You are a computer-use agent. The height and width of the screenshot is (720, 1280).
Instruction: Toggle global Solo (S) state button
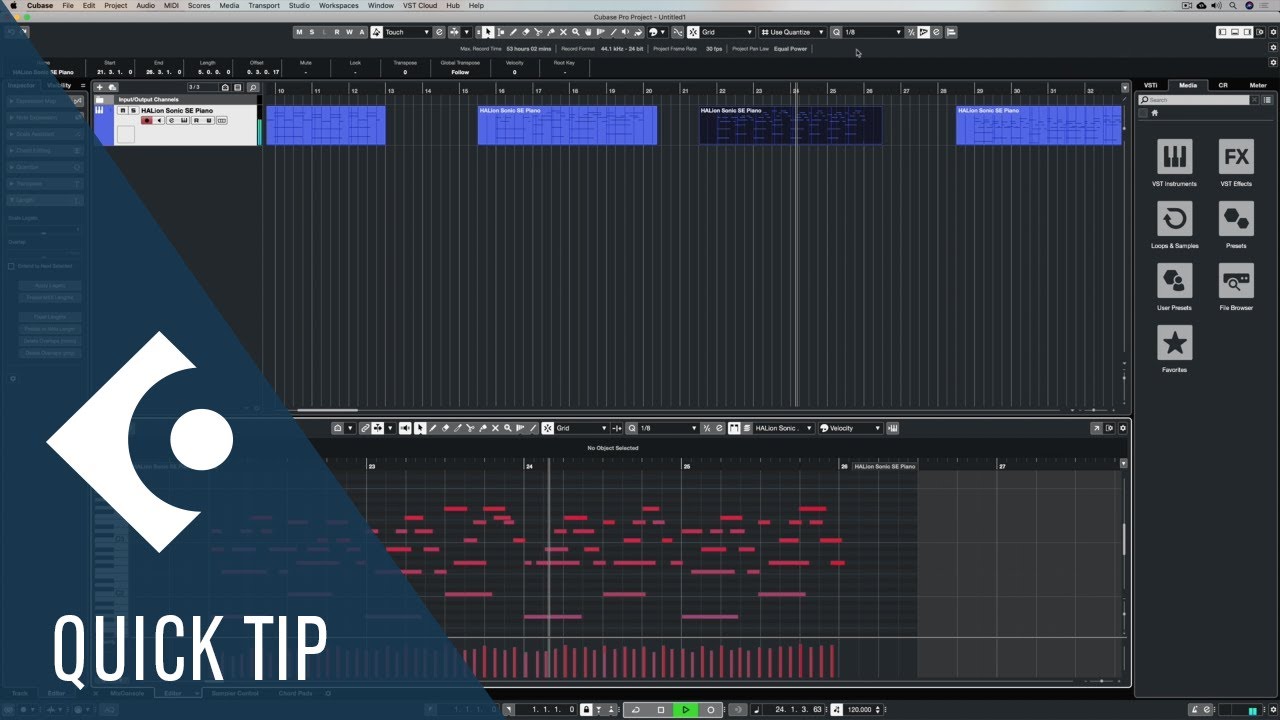coord(311,32)
